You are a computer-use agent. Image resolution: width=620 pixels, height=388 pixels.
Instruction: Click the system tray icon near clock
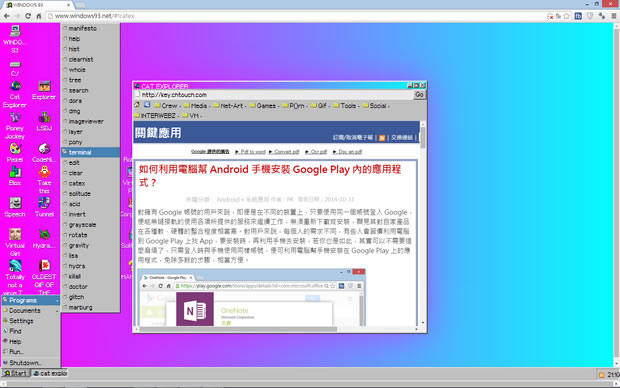(x=601, y=375)
